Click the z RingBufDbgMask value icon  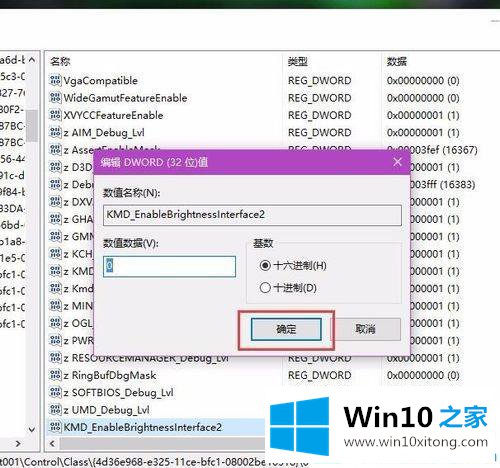tap(55, 375)
